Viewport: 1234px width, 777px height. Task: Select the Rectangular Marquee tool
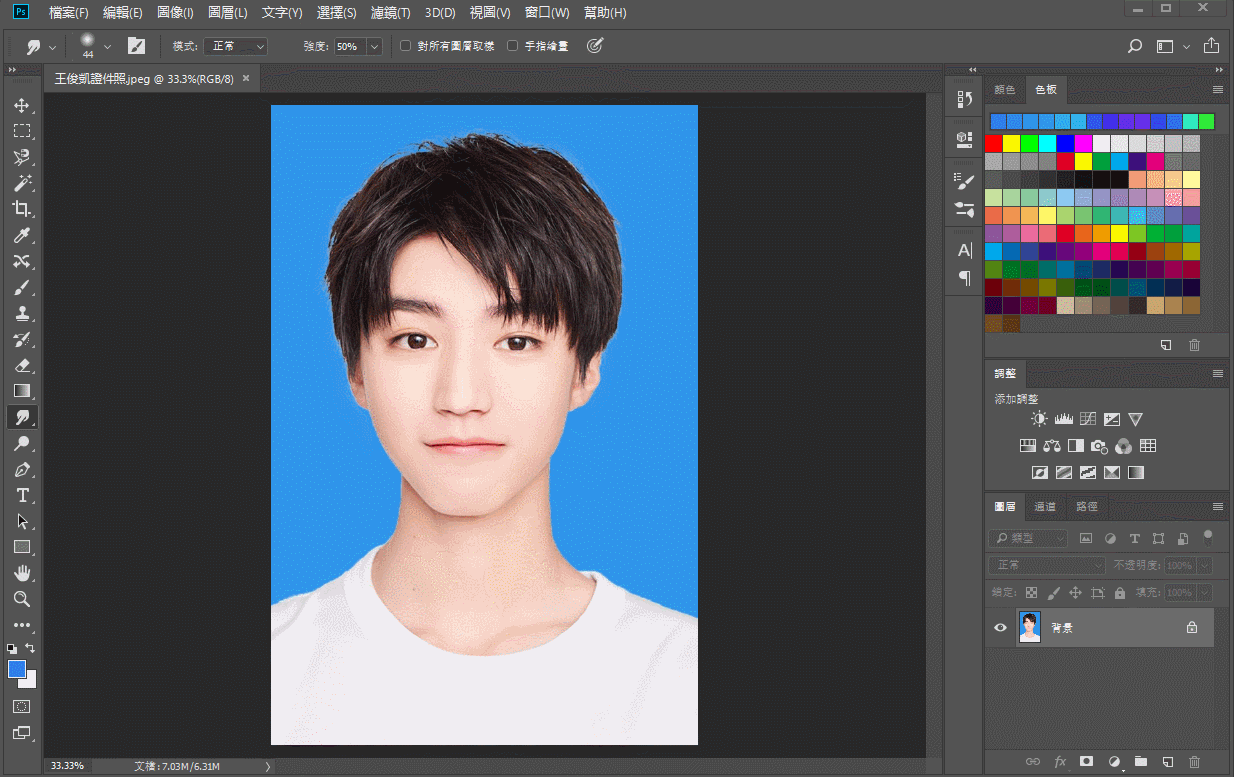click(x=21, y=131)
